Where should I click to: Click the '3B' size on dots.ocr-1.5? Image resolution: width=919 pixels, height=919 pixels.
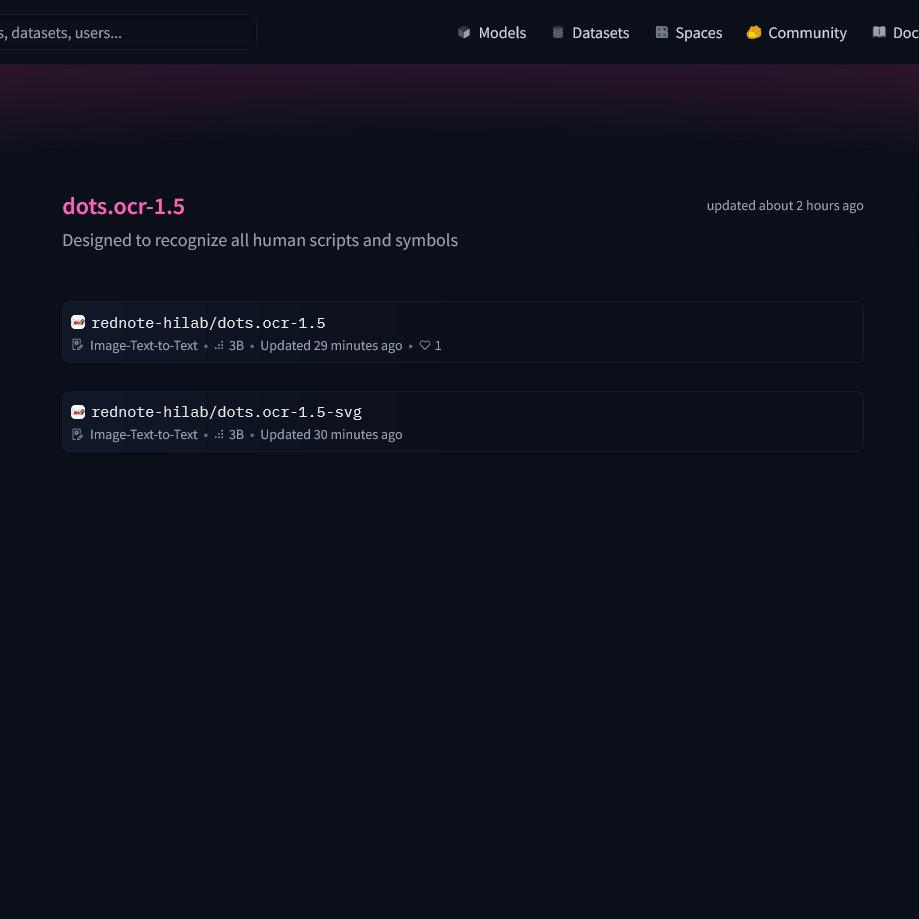pyautogui.click(x=236, y=346)
